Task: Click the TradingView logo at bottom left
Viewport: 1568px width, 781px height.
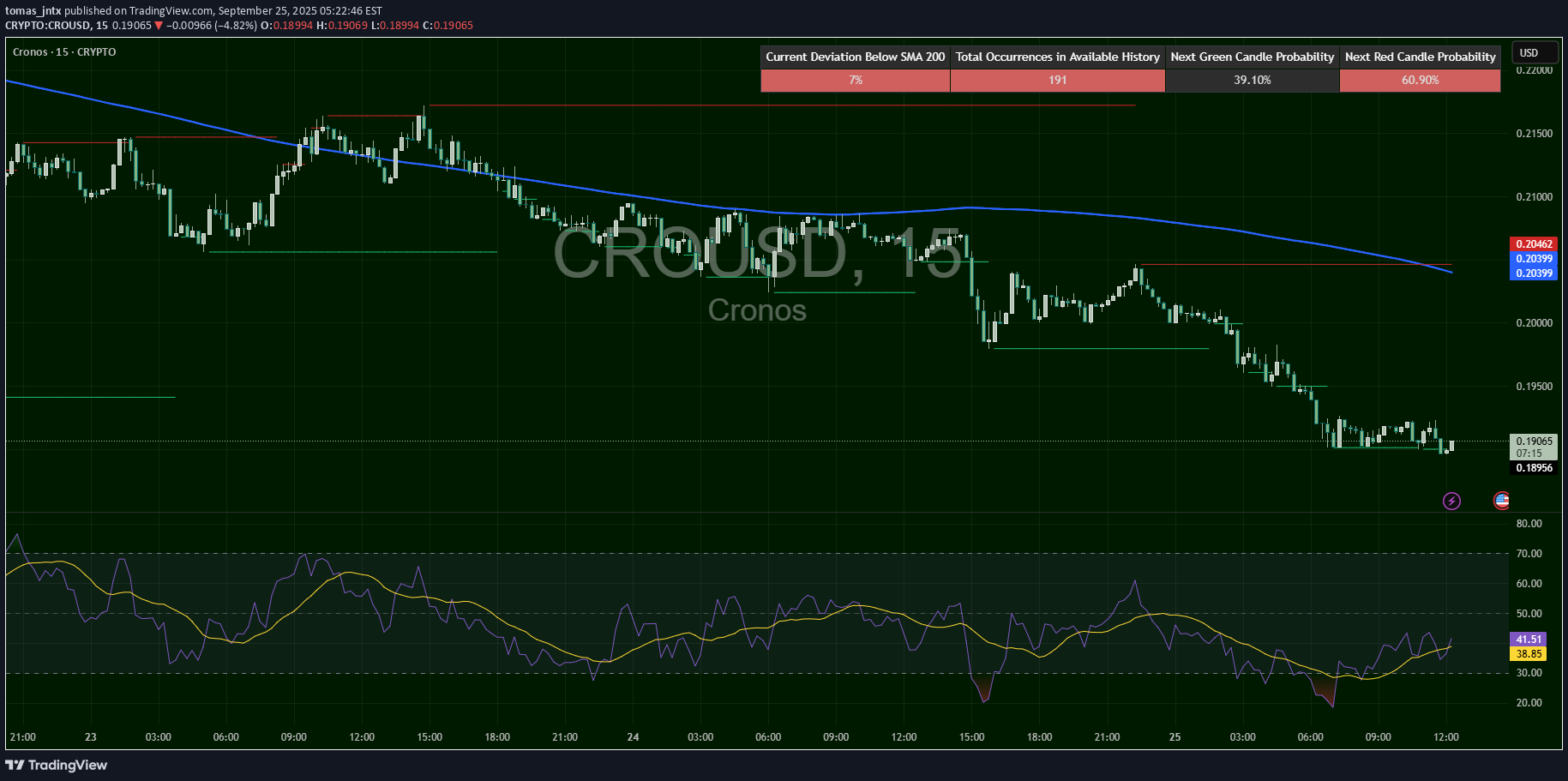Action: tap(57, 765)
